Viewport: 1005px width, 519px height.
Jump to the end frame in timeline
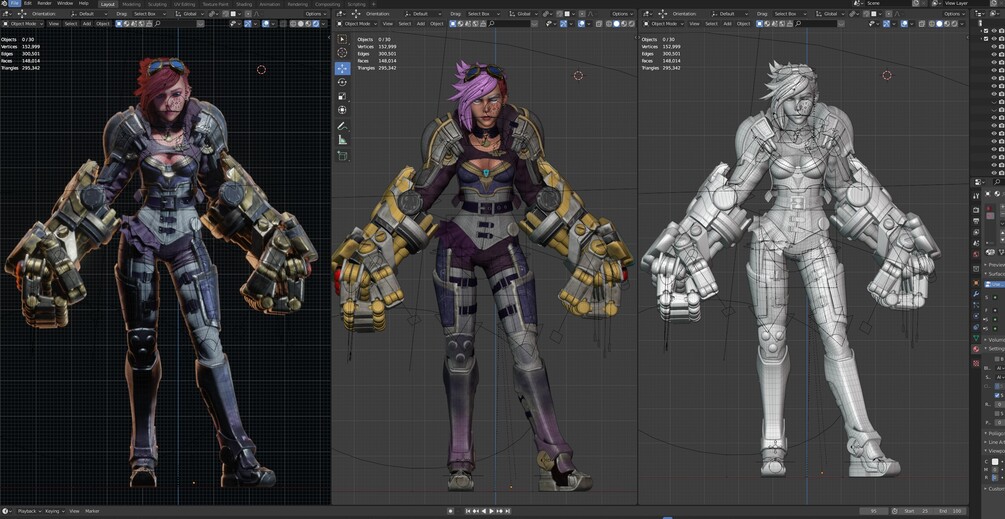[508, 511]
